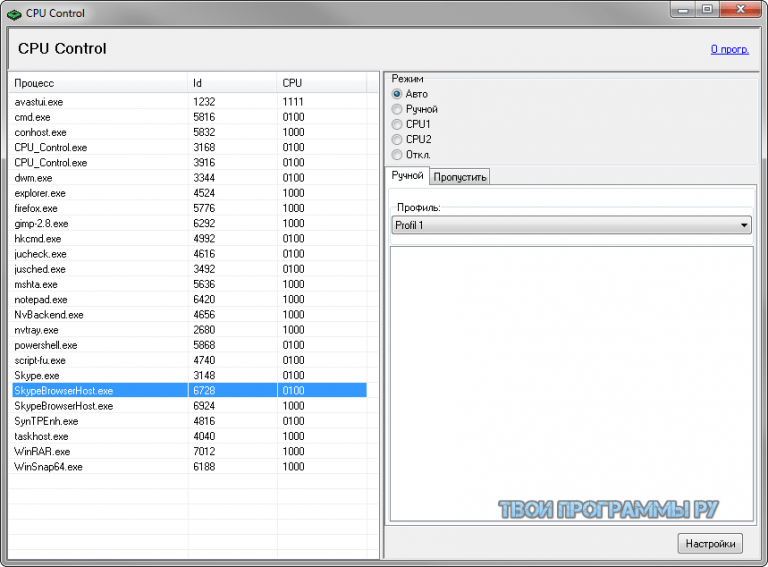Select the hkcmd.exe process row

tap(189, 238)
